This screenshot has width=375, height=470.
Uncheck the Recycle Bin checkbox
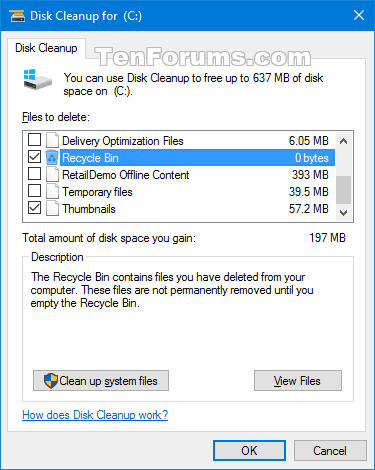[x=34, y=157]
